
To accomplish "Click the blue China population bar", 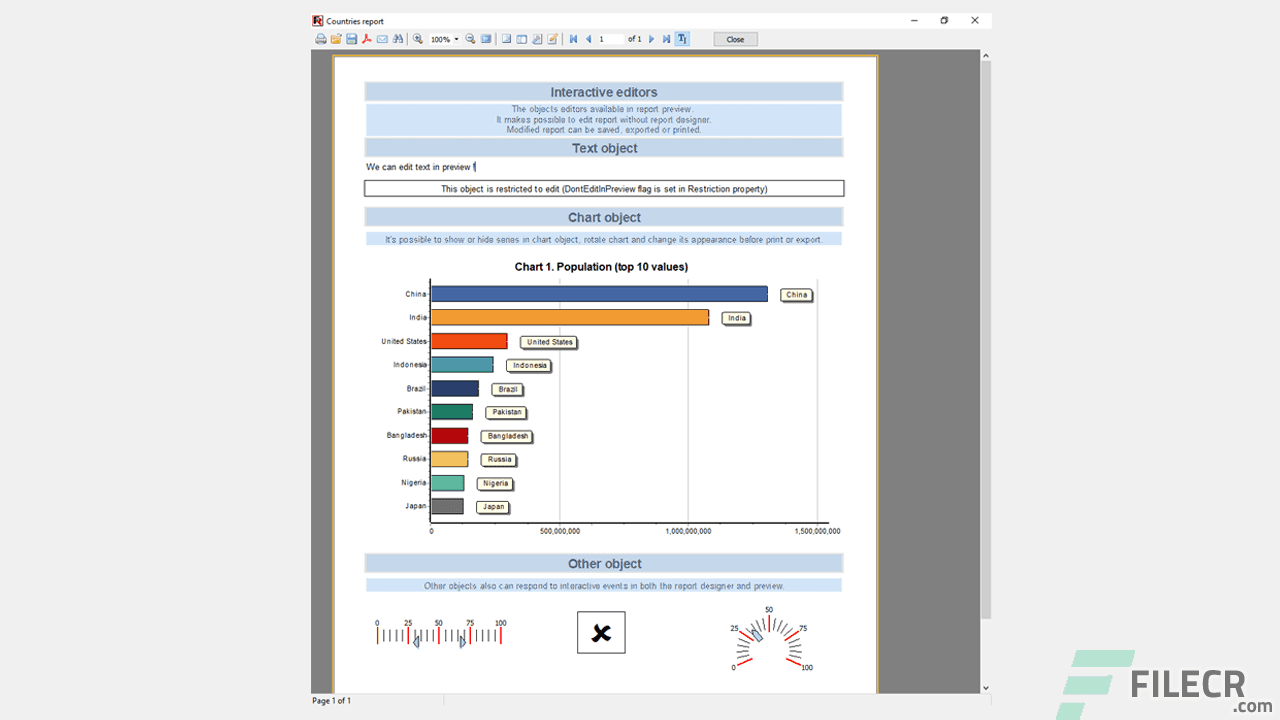I will 599,294.
